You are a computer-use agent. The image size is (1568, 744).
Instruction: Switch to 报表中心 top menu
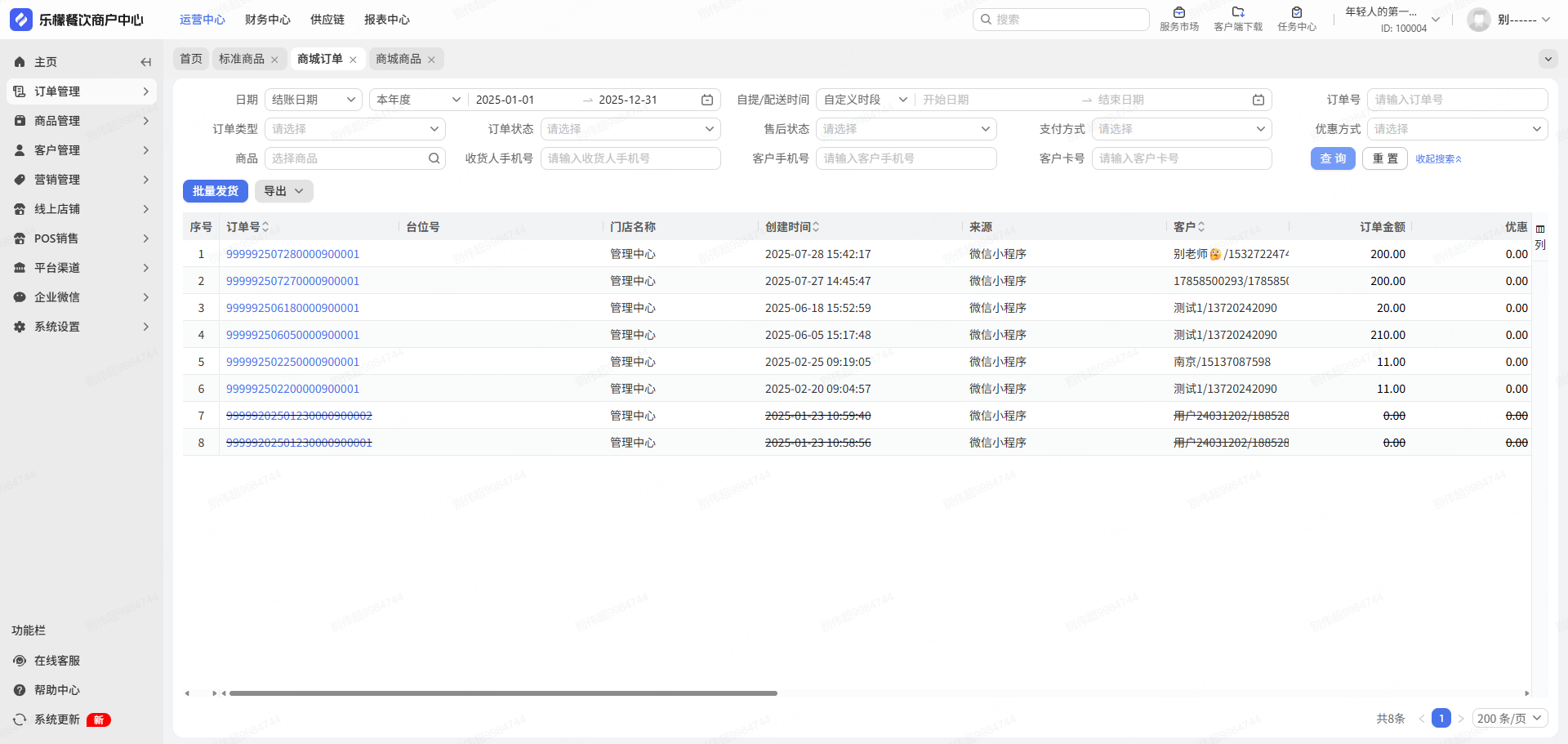(387, 20)
